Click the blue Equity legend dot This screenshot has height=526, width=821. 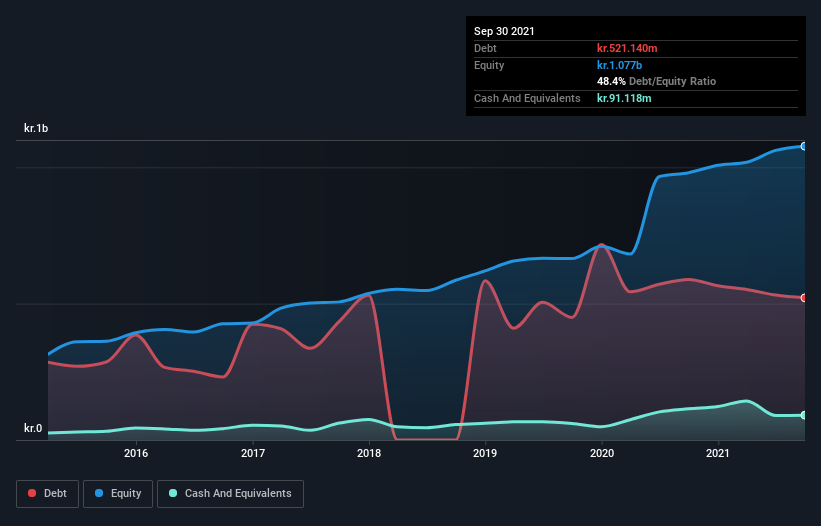99,493
